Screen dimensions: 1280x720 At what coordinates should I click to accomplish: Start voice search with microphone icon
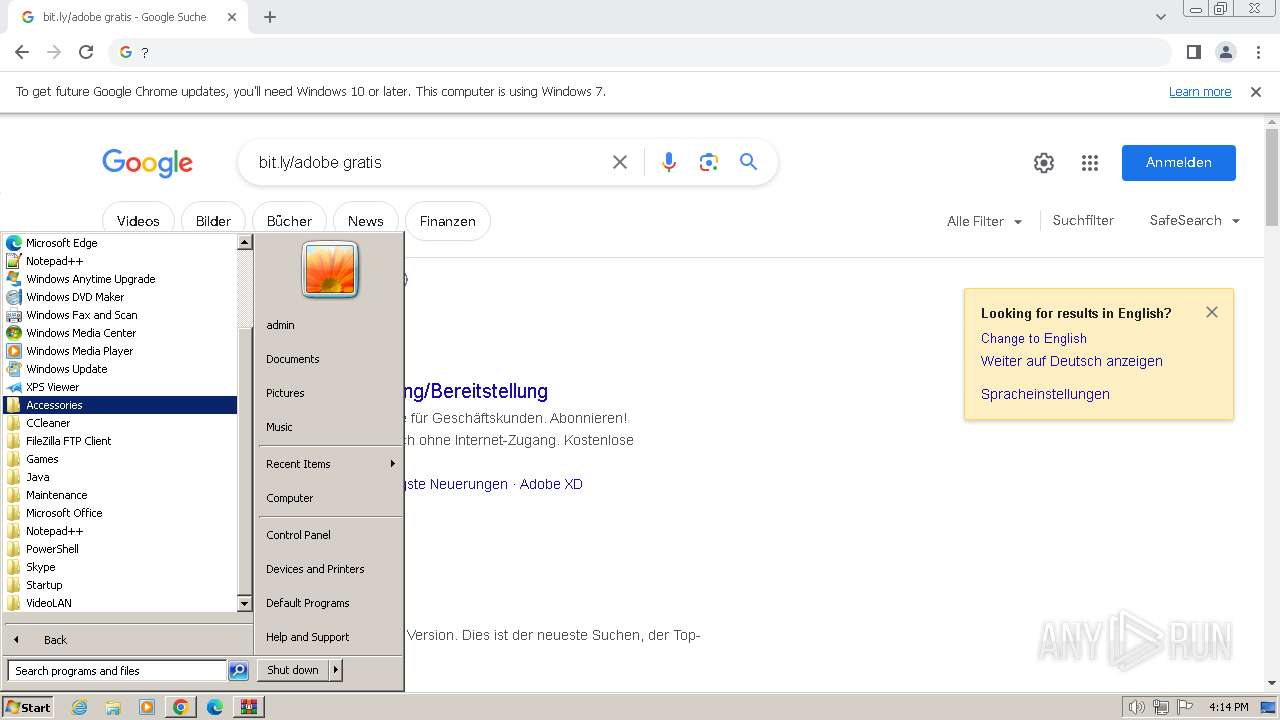(669, 162)
